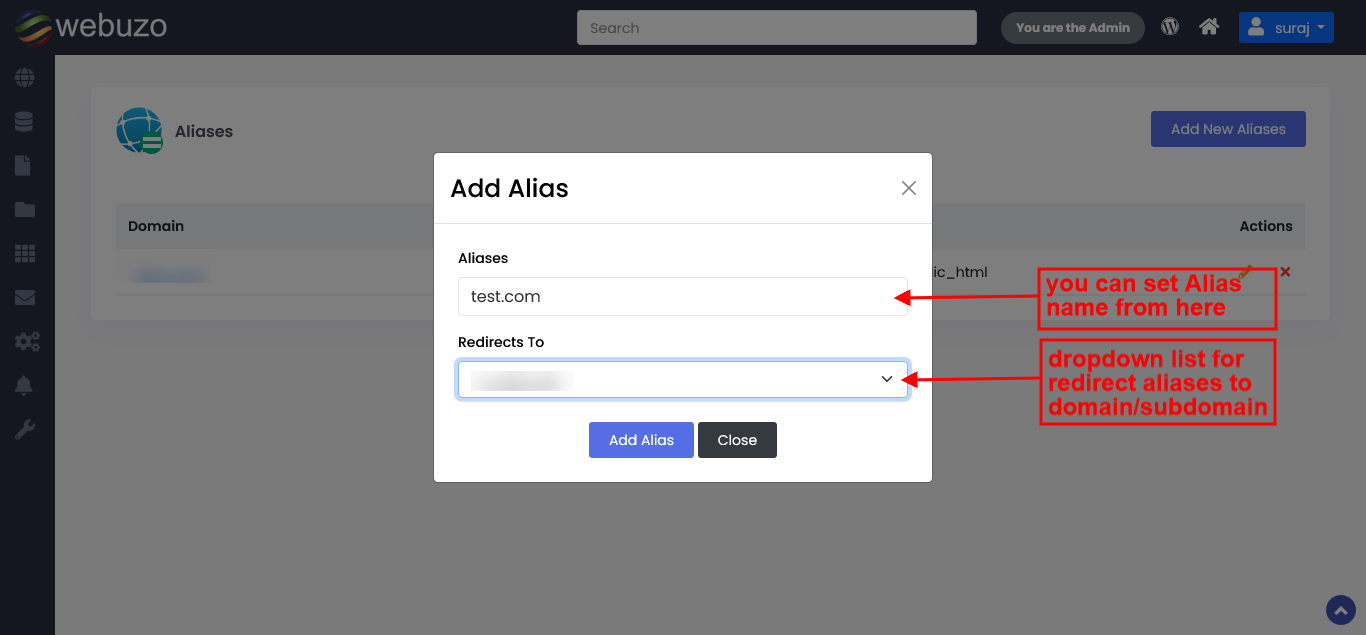Screen dimensions: 1366x635
Task: Open the wrench tools sidebar icon
Action: click(24, 430)
